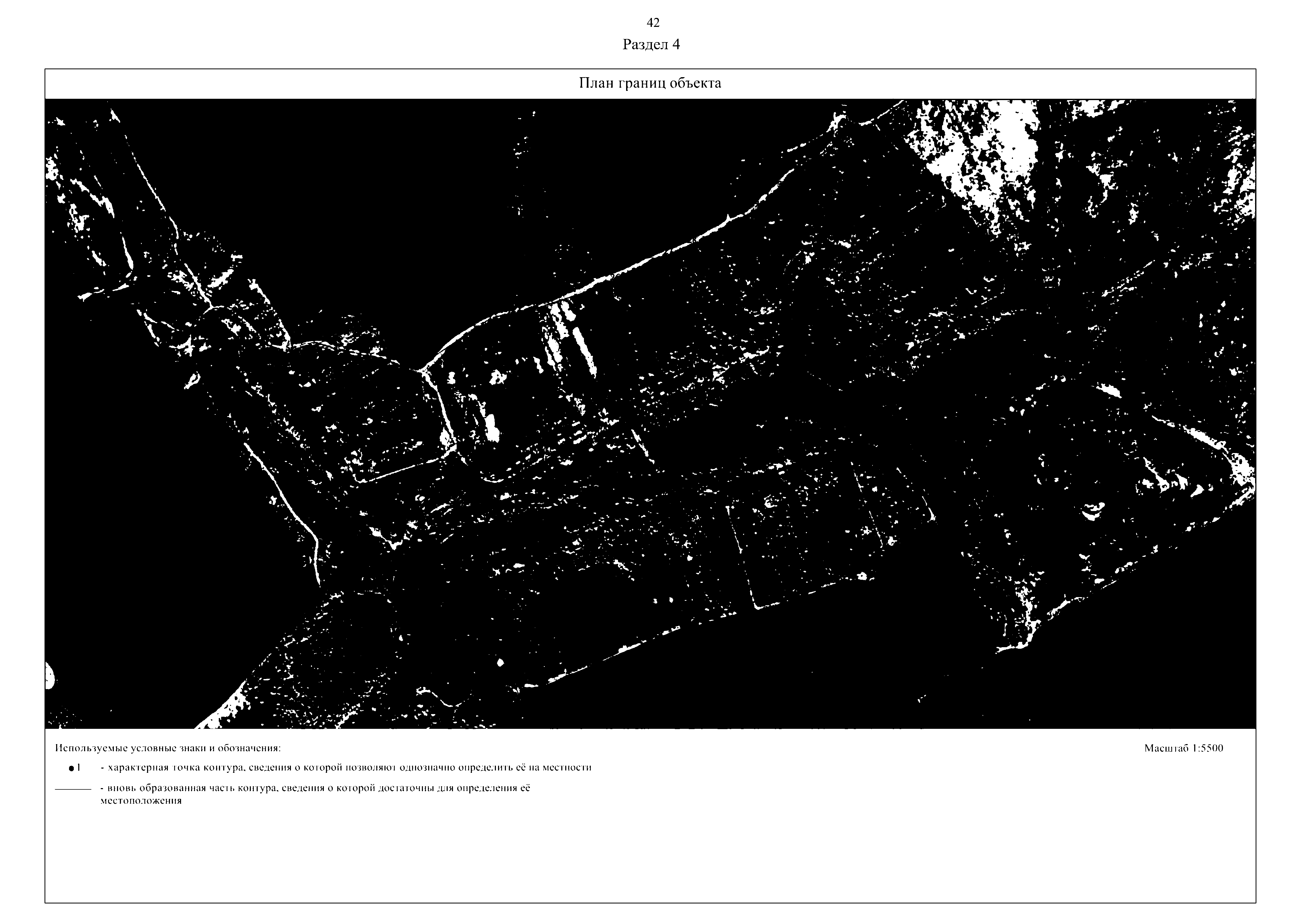
Task: Select the 'План границ объекта' title
Action: coord(650,83)
